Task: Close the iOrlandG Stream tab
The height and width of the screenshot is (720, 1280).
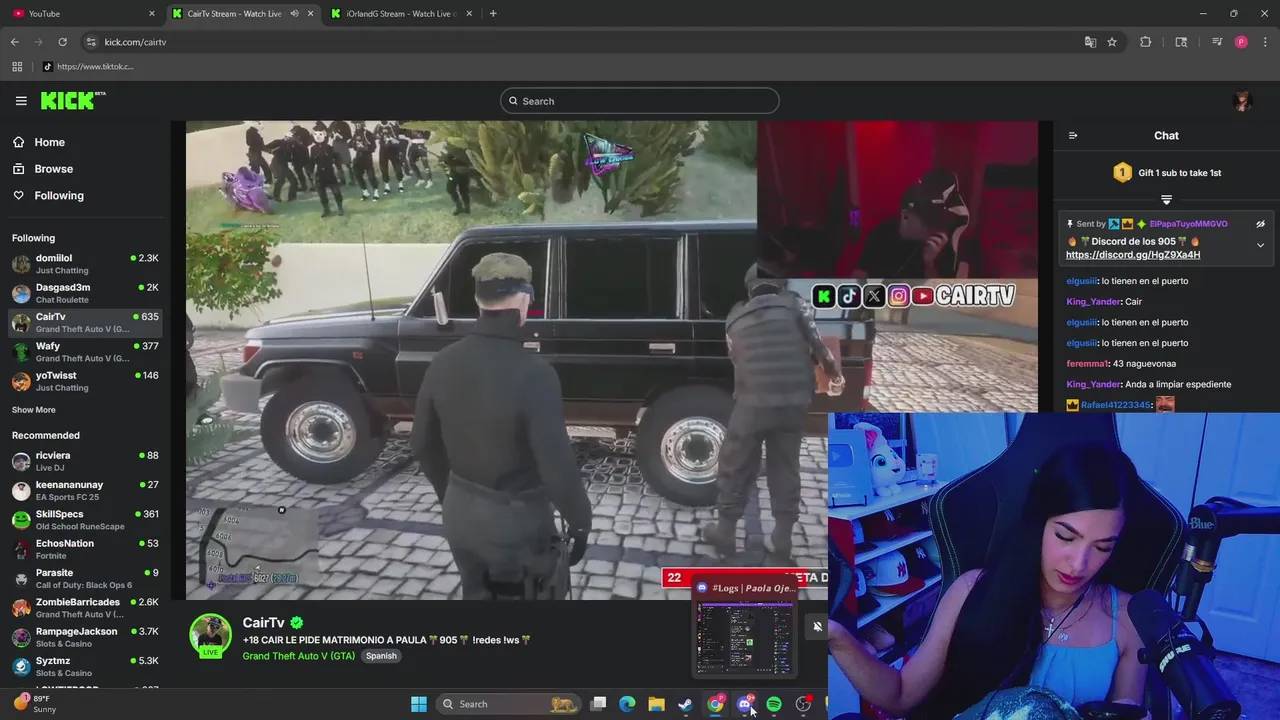Action: coord(470,14)
